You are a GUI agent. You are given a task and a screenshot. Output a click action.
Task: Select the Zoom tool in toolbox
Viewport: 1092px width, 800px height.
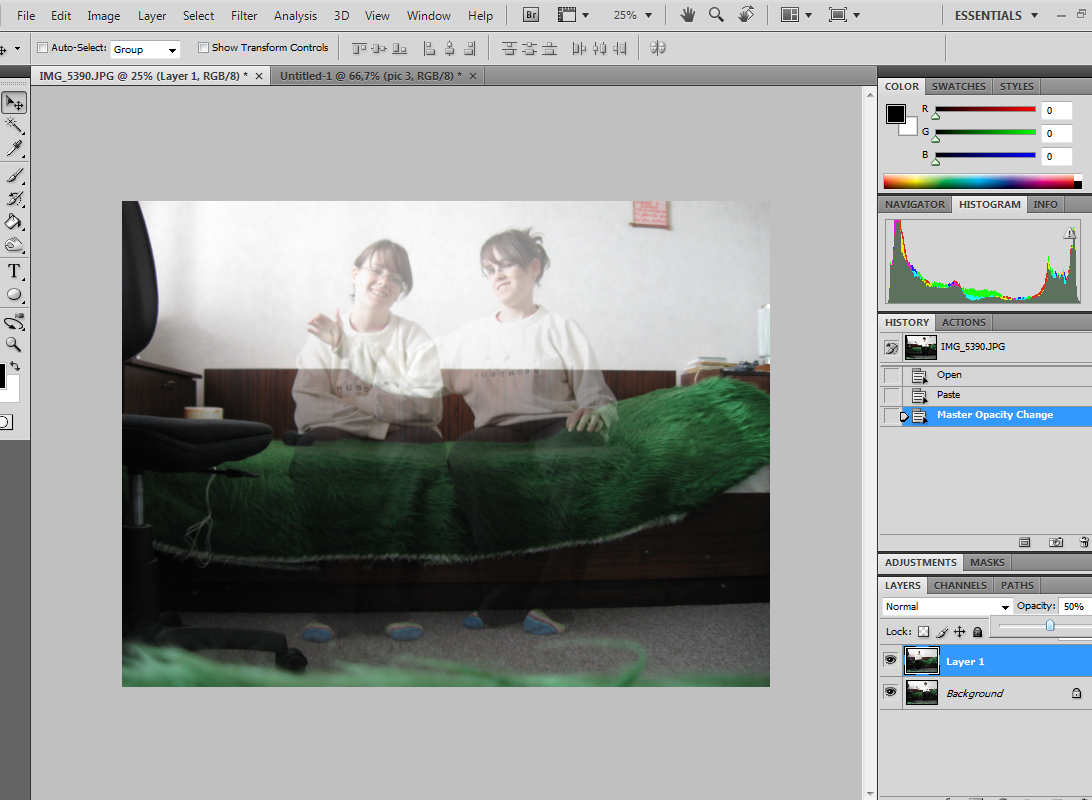tap(14, 344)
